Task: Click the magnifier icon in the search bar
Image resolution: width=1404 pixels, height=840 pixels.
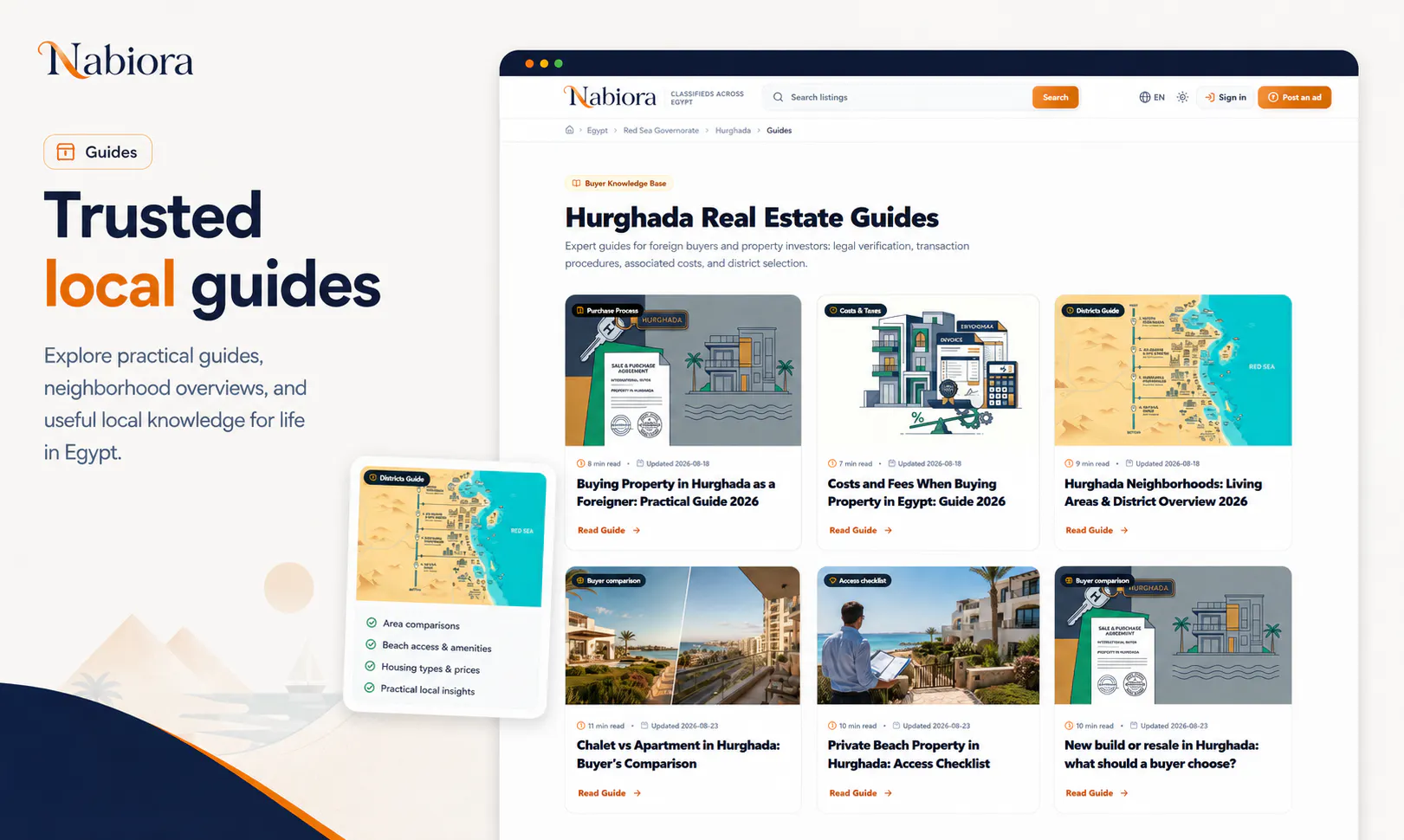Action: [778, 97]
